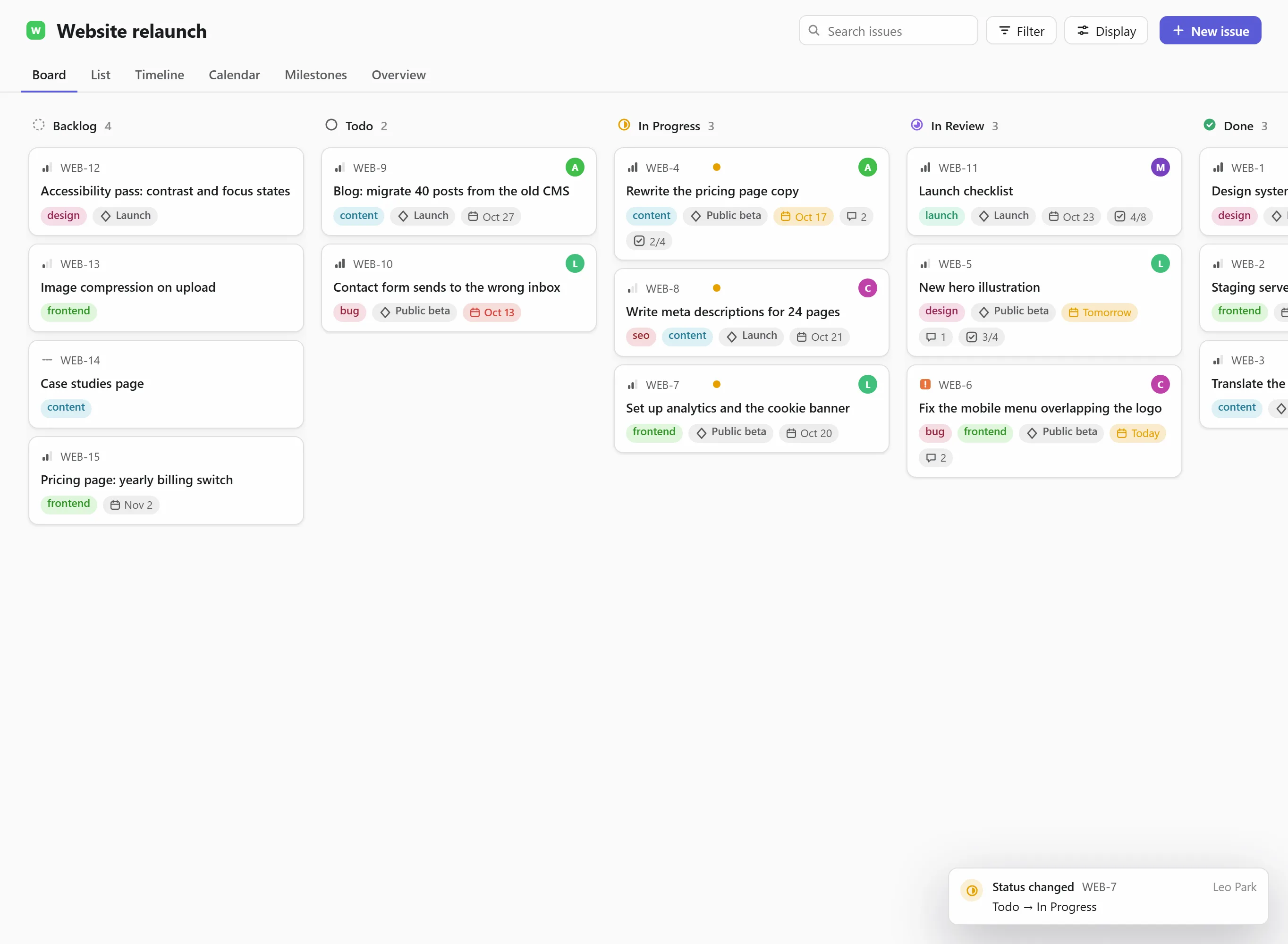1288x944 pixels.
Task: Click the Done green checkmark status icon
Action: click(1210, 125)
